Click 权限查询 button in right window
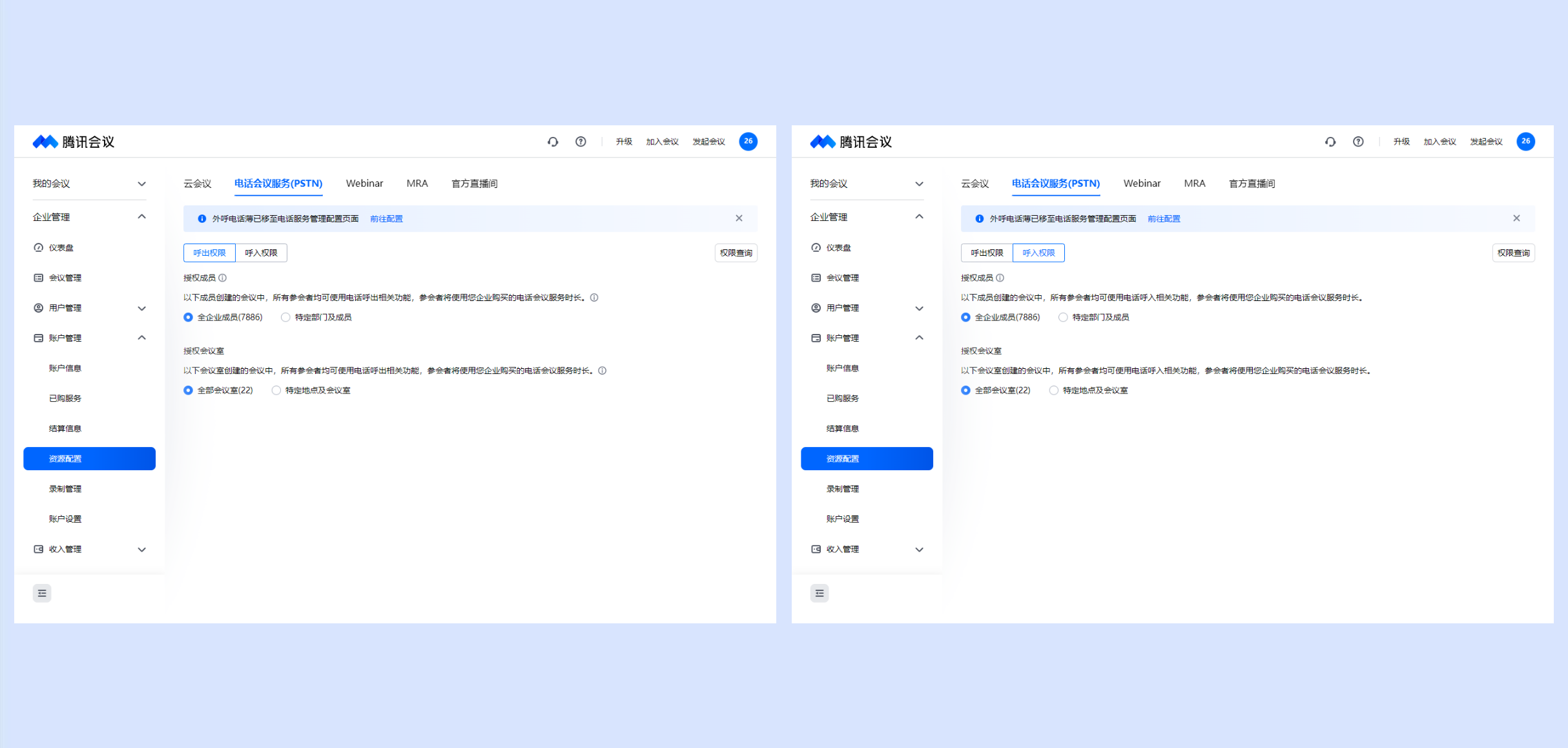 (x=1513, y=253)
